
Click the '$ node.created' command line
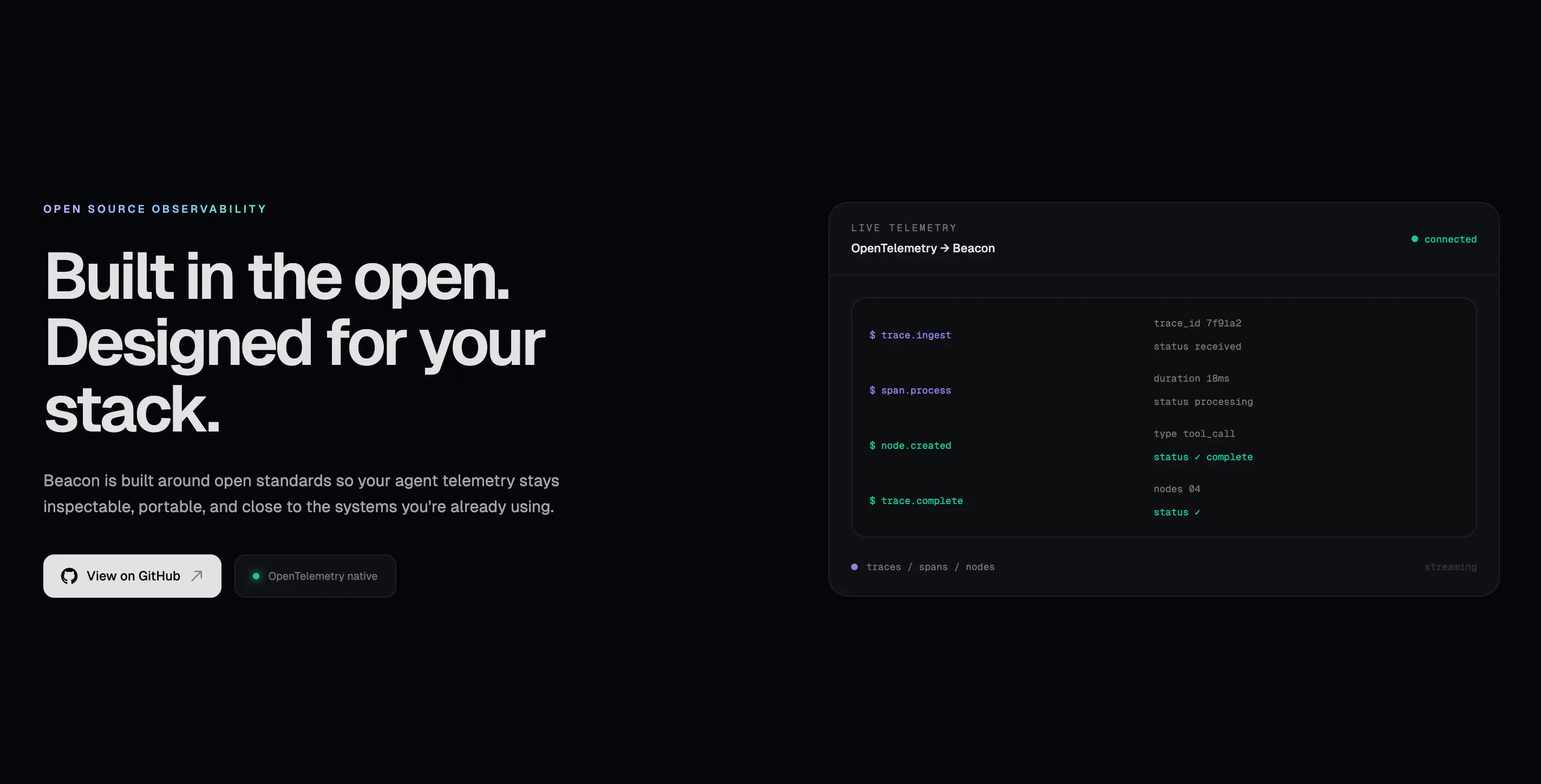click(x=910, y=446)
